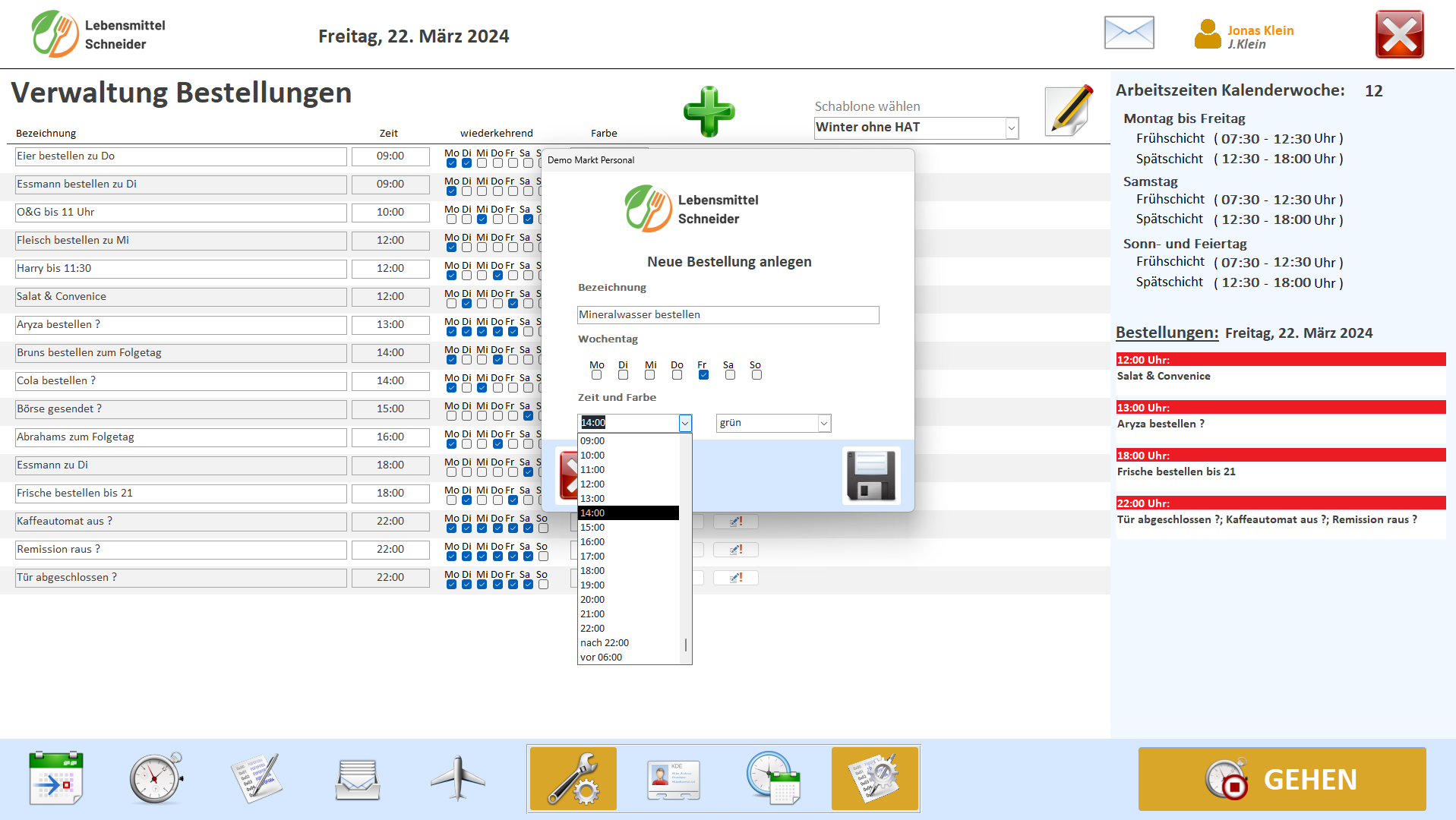Click the Jonas Klein user name

click(x=1260, y=30)
